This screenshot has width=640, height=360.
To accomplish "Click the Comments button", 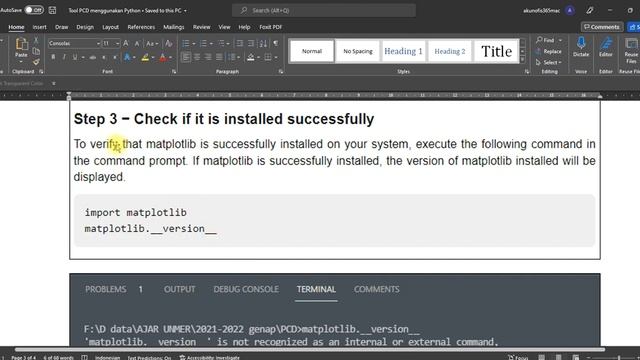I will tap(602, 27).
